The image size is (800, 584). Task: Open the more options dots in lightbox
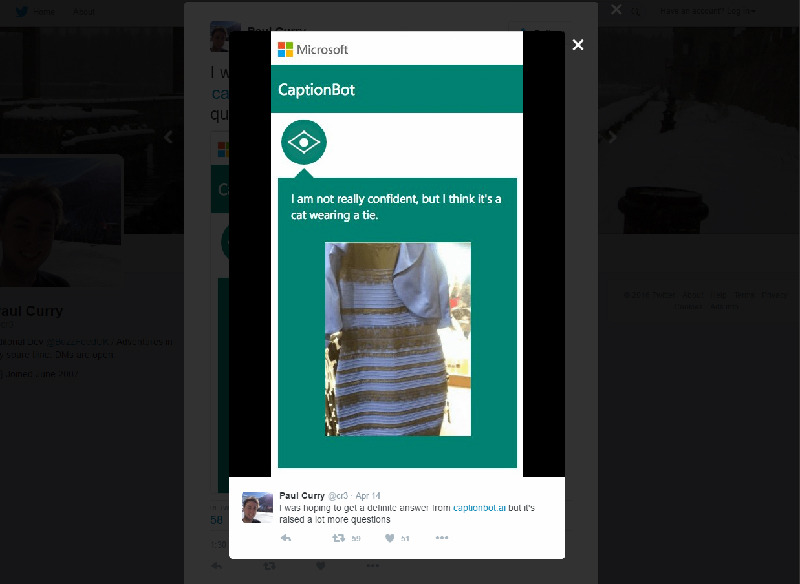(x=442, y=538)
